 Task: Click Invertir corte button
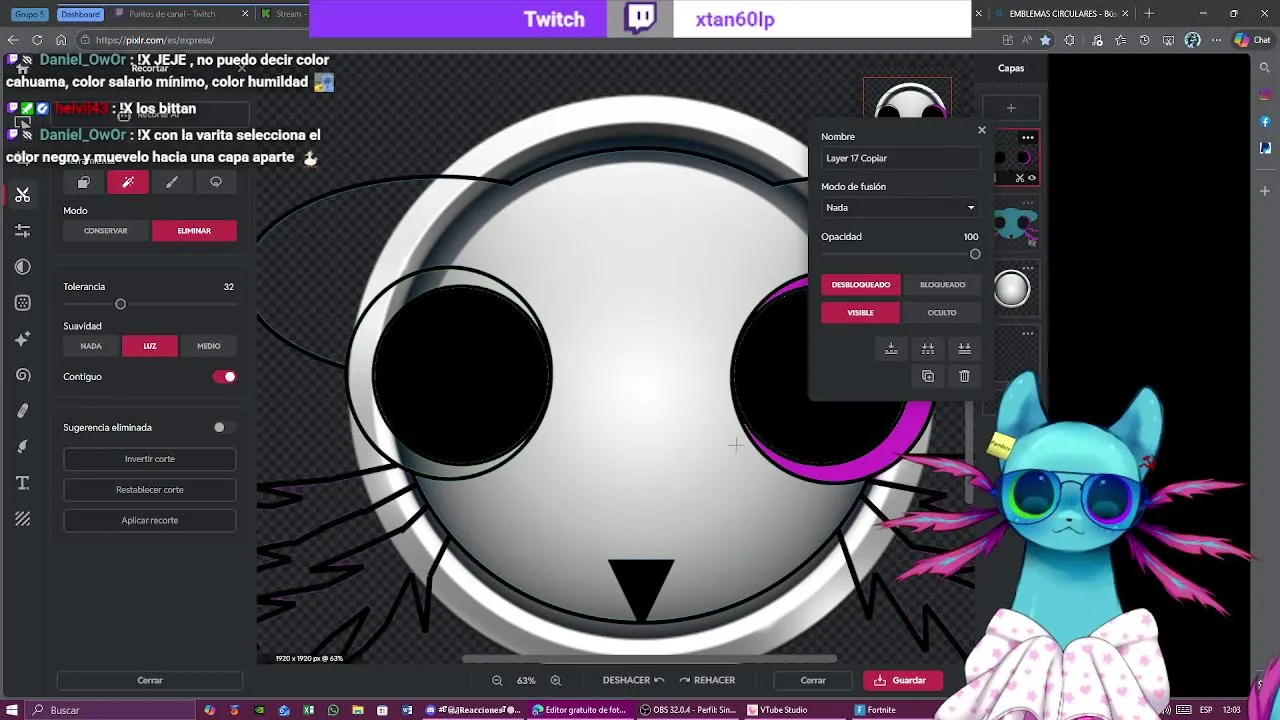[x=150, y=459]
